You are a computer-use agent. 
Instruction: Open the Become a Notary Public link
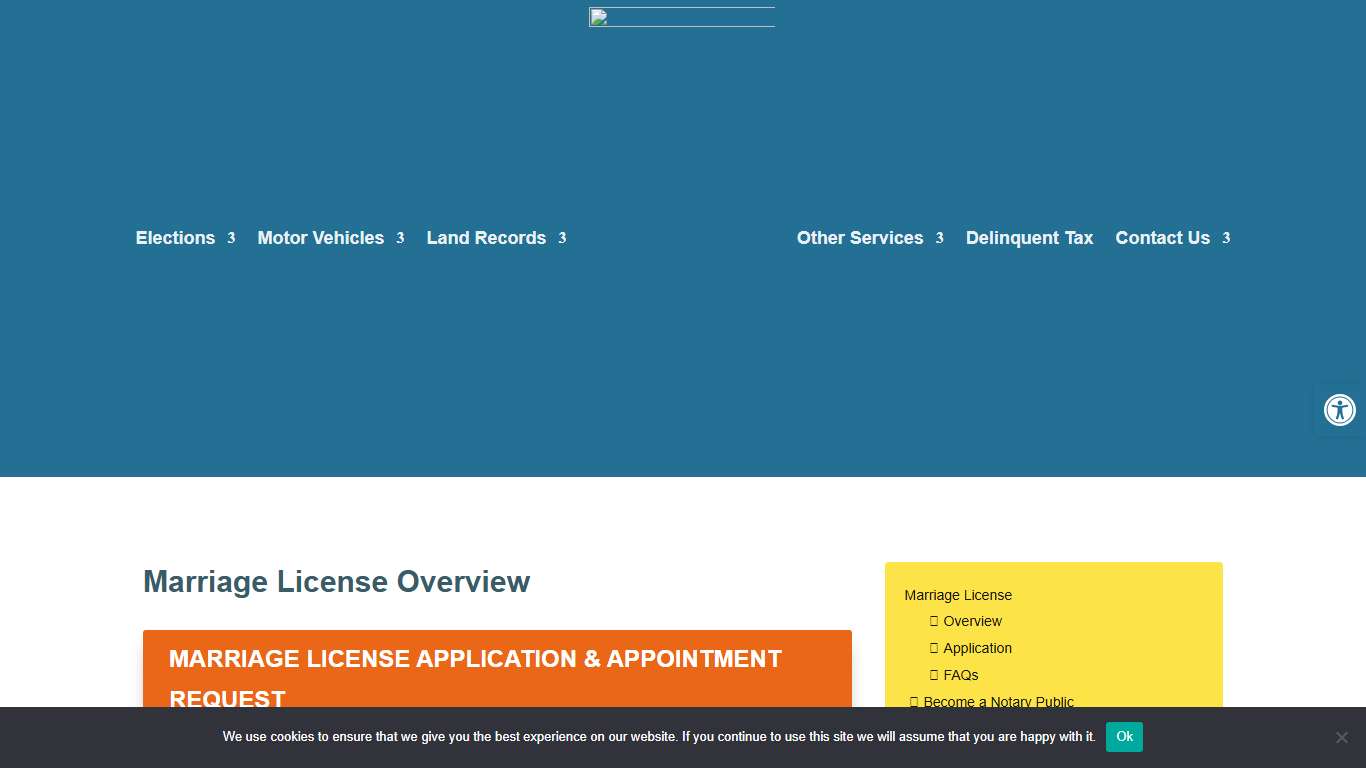(998, 702)
